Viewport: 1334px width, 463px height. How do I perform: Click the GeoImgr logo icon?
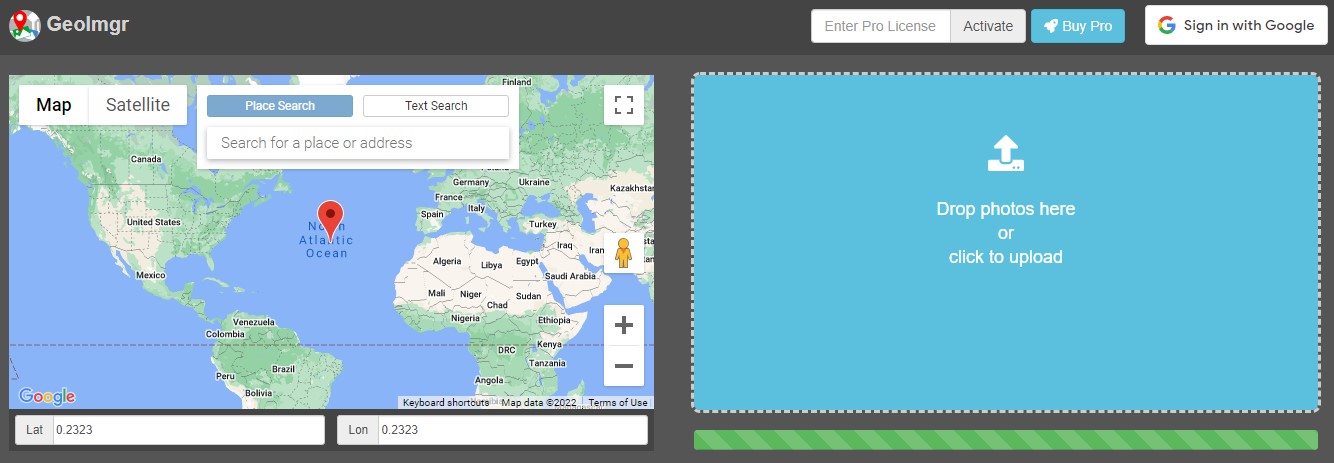[x=24, y=26]
